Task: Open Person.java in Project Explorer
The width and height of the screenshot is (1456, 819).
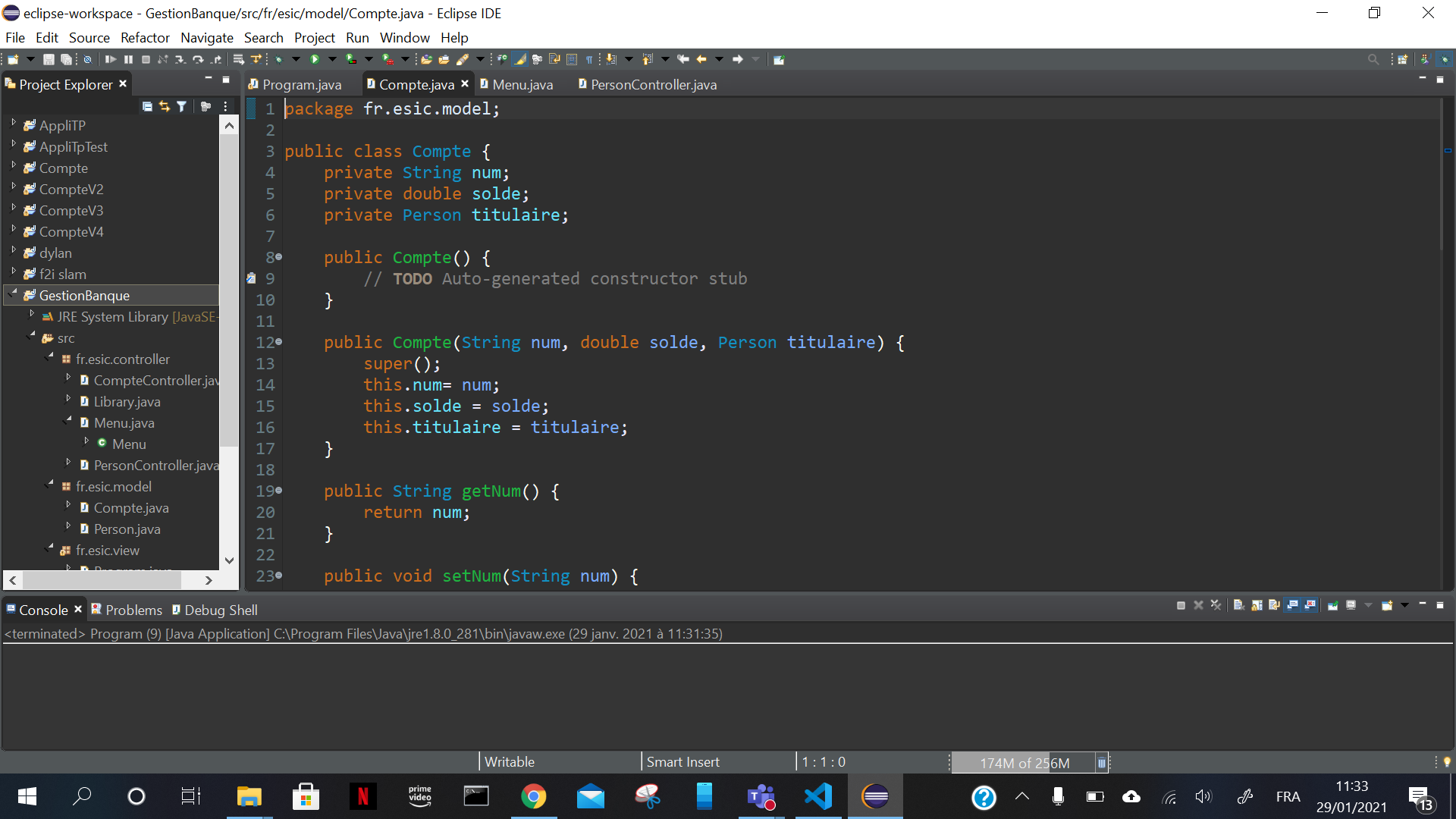Action: 127,529
